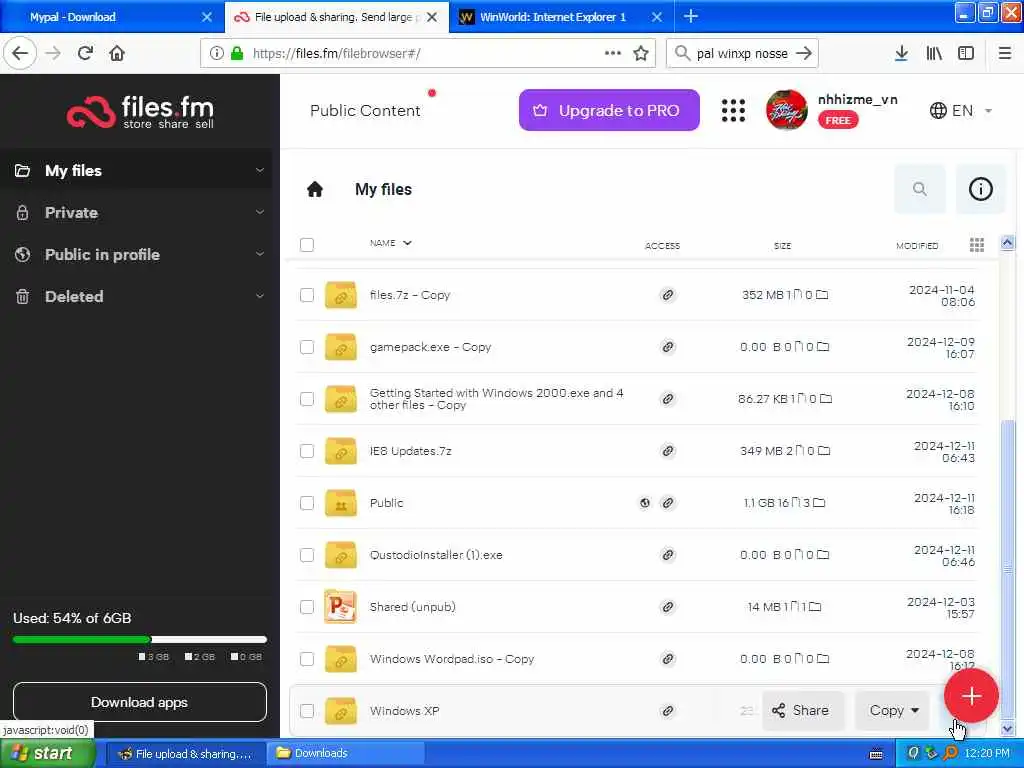Viewport: 1024px width, 768px height.
Task: Close the files.fm browser tab
Action: 432,17
